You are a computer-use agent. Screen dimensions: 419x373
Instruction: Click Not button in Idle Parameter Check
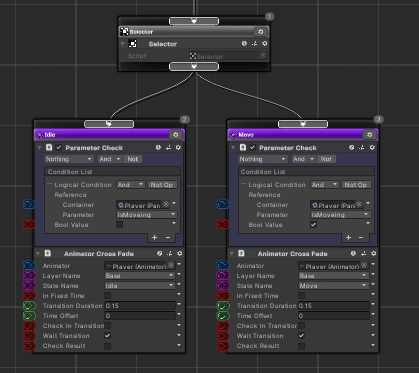pyautogui.click(x=133, y=159)
